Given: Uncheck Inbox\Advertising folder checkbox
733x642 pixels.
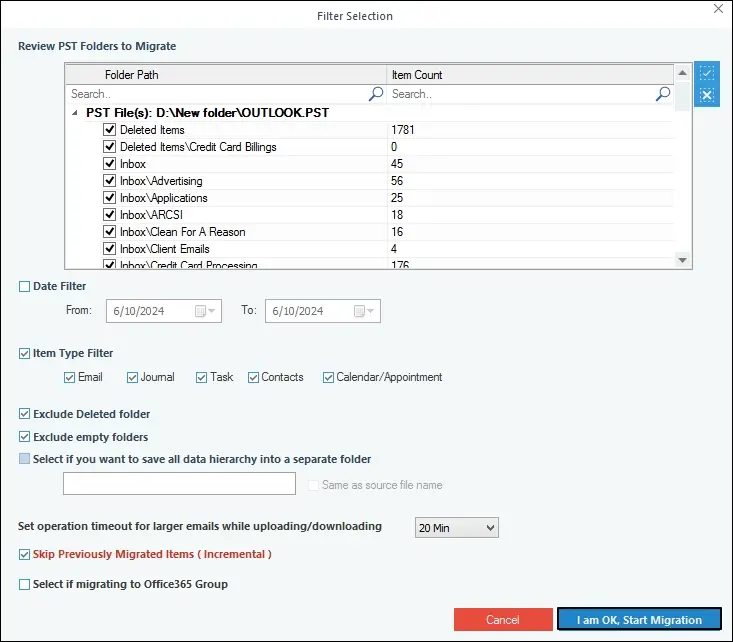Looking at the screenshot, I should 109,180.
